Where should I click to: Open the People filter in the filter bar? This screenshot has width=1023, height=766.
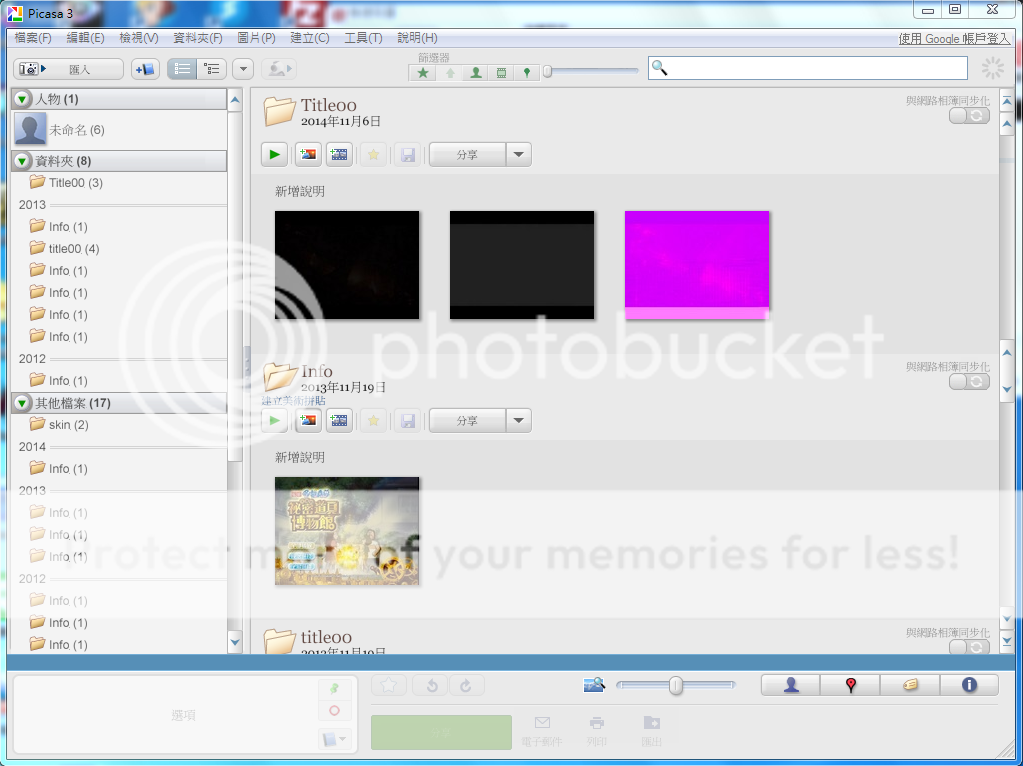477,71
